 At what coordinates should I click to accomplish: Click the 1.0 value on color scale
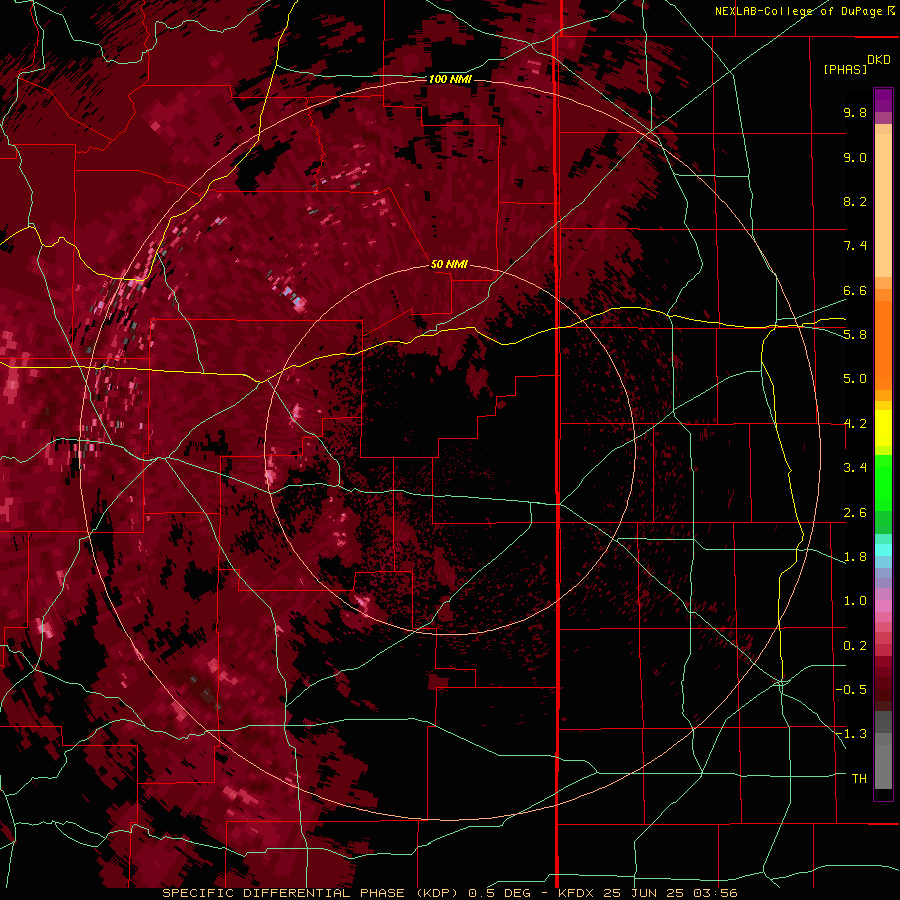(x=855, y=601)
